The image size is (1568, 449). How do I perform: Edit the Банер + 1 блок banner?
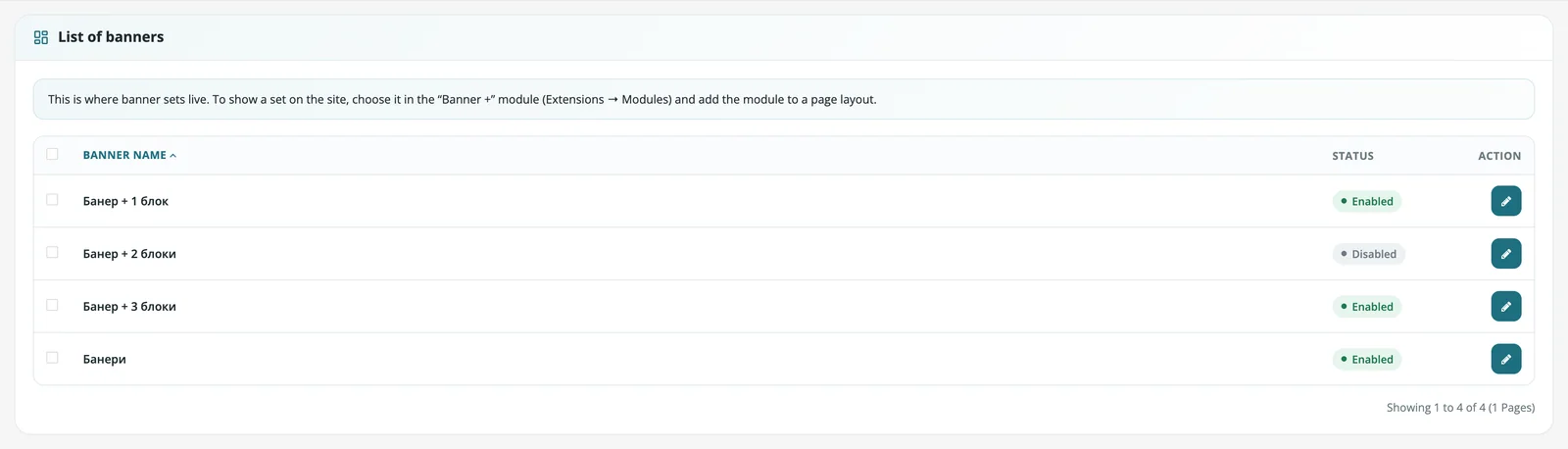[1506, 201]
